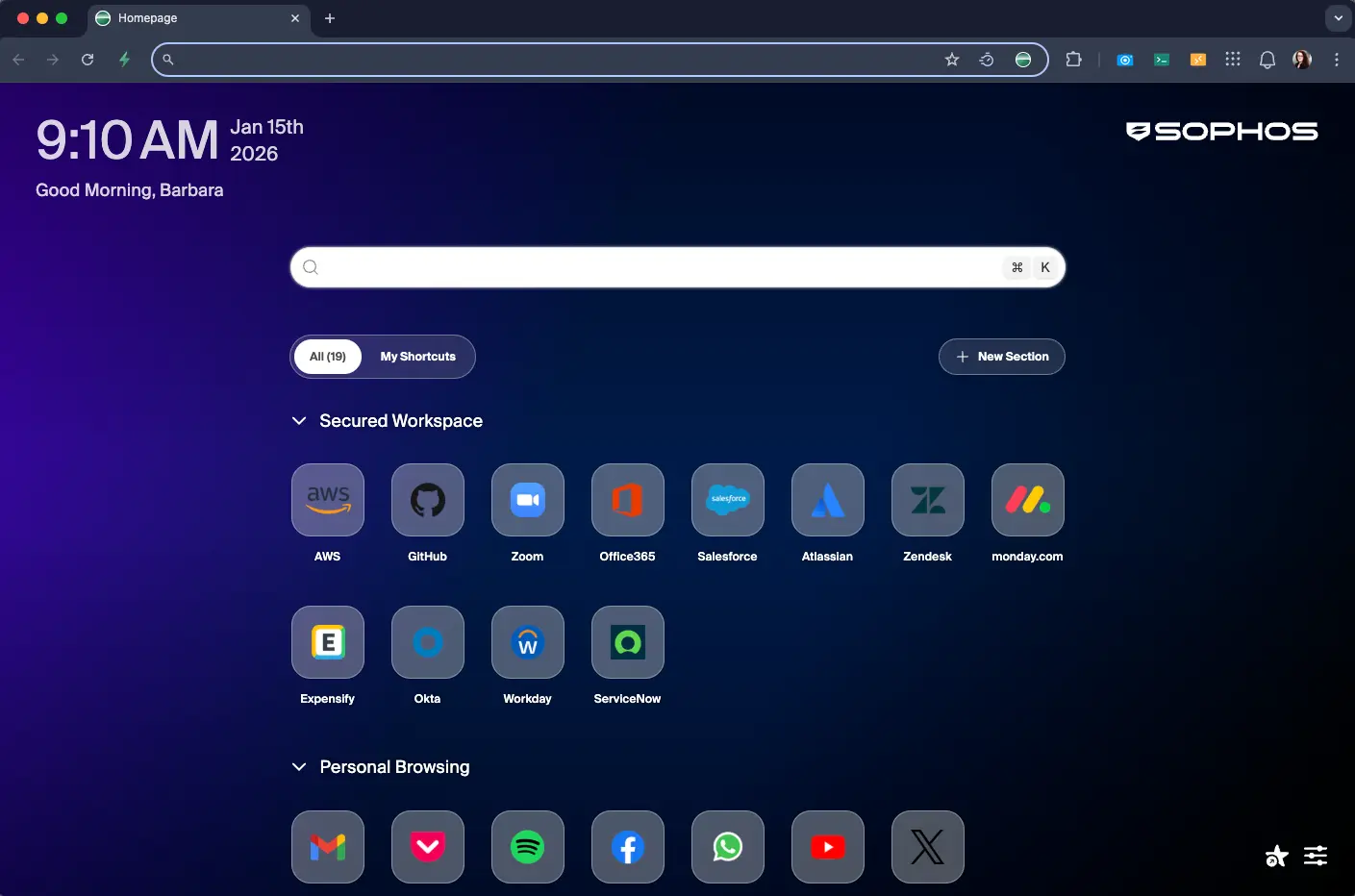Open customization sliders settings icon
Screen dimensions: 1355x896
pyautogui.click(x=1316, y=856)
